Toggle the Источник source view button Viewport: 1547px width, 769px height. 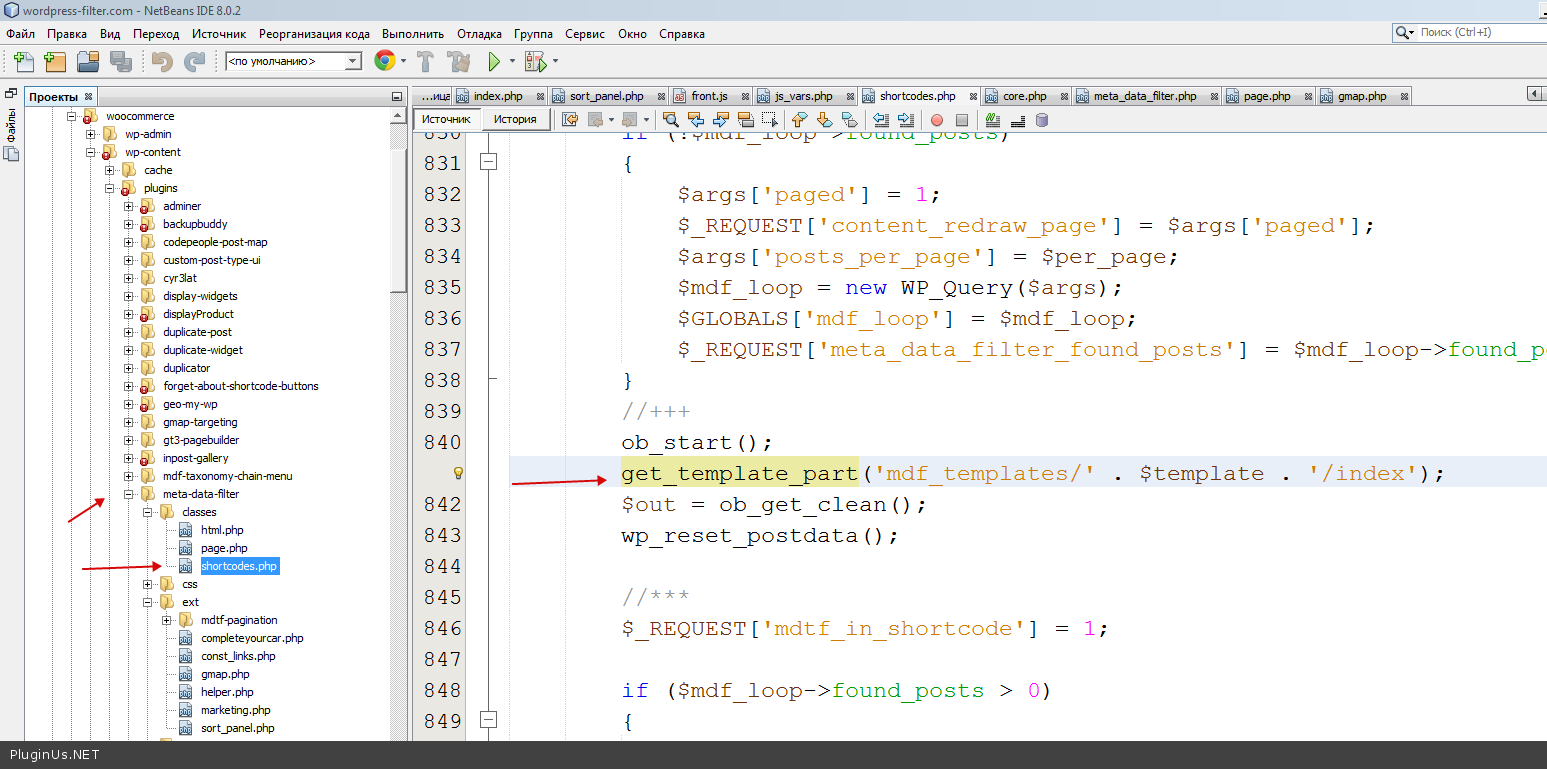(446, 119)
